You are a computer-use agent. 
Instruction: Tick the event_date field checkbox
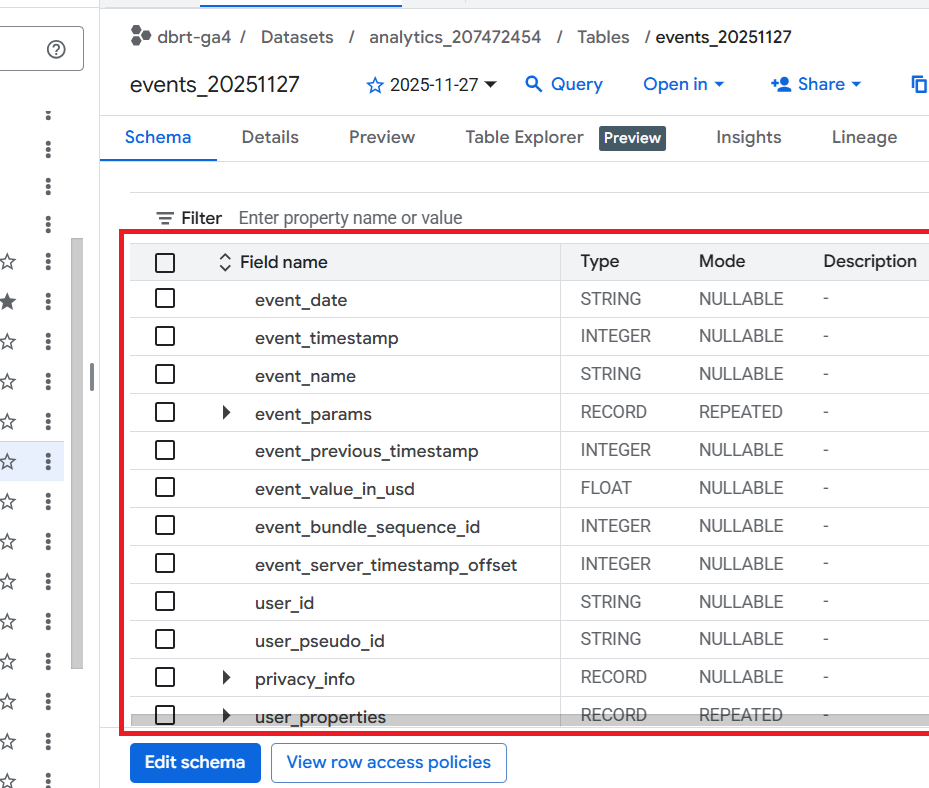(165, 298)
